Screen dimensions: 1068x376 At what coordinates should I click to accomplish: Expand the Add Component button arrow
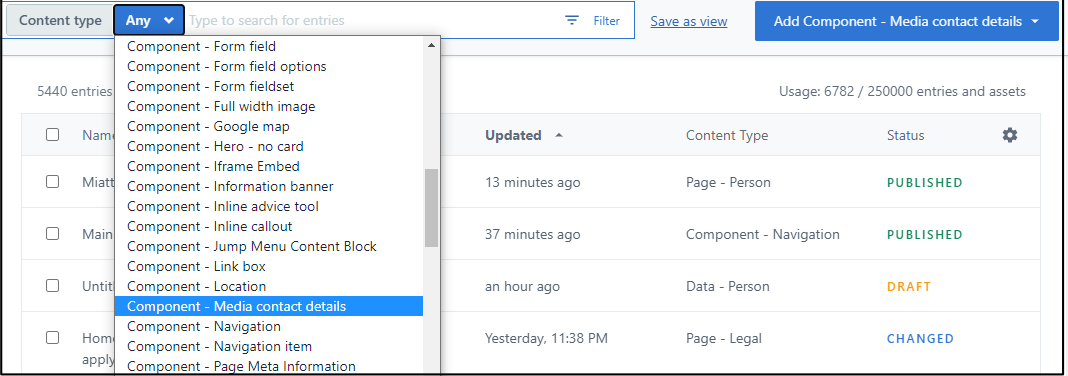[x=1035, y=21]
